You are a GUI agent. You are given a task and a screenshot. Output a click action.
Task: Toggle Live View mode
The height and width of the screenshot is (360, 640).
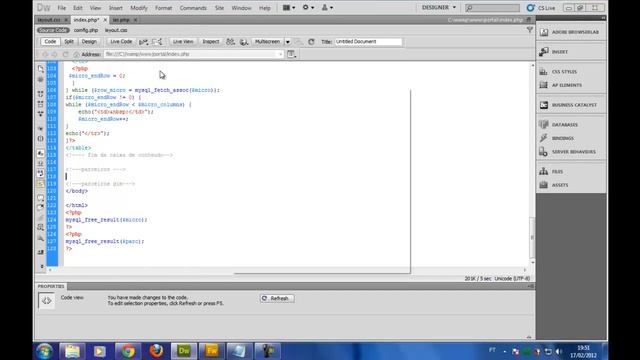(183, 42)
